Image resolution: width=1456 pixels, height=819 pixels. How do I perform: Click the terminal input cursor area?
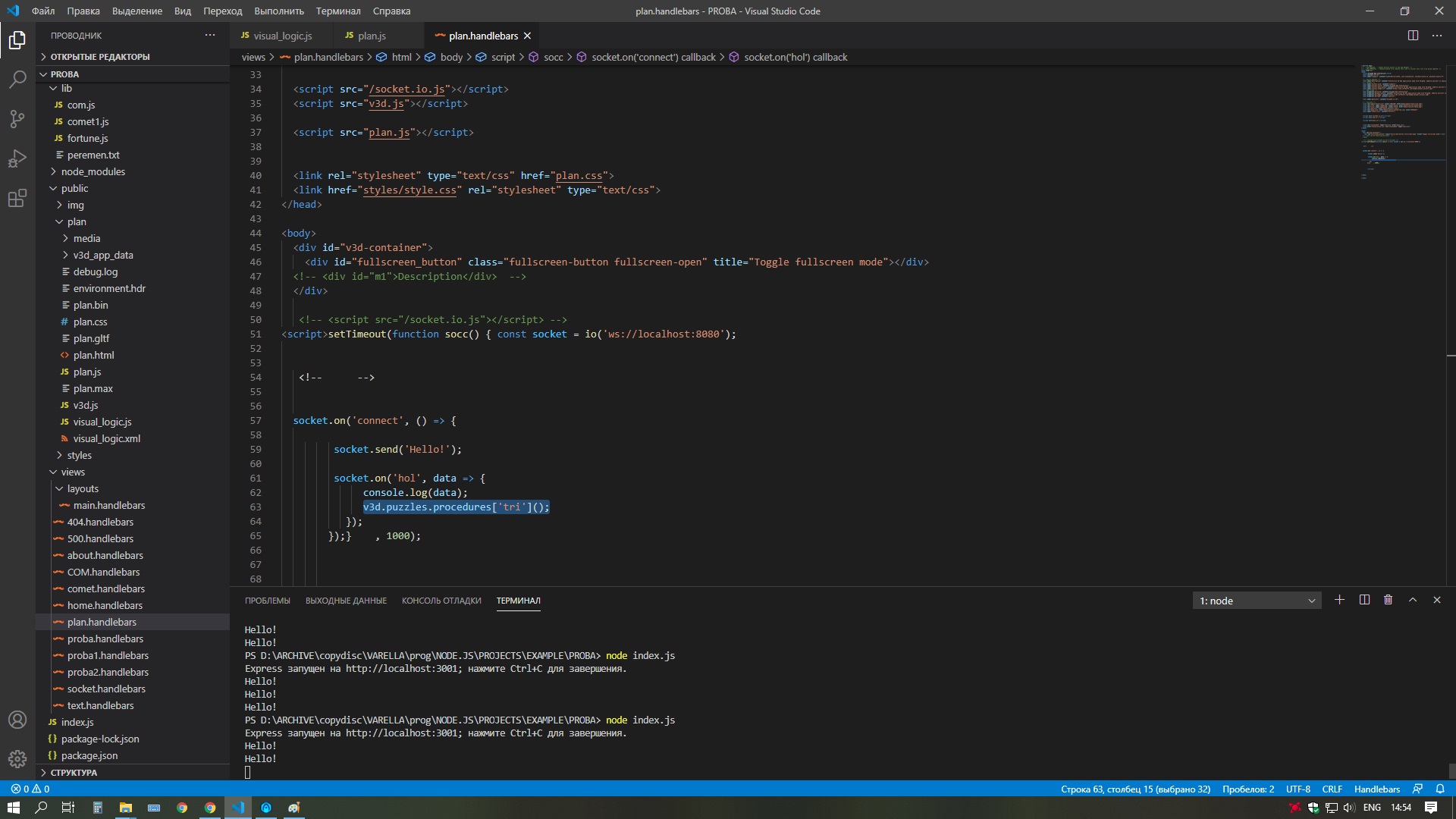(x=247, y=772)
